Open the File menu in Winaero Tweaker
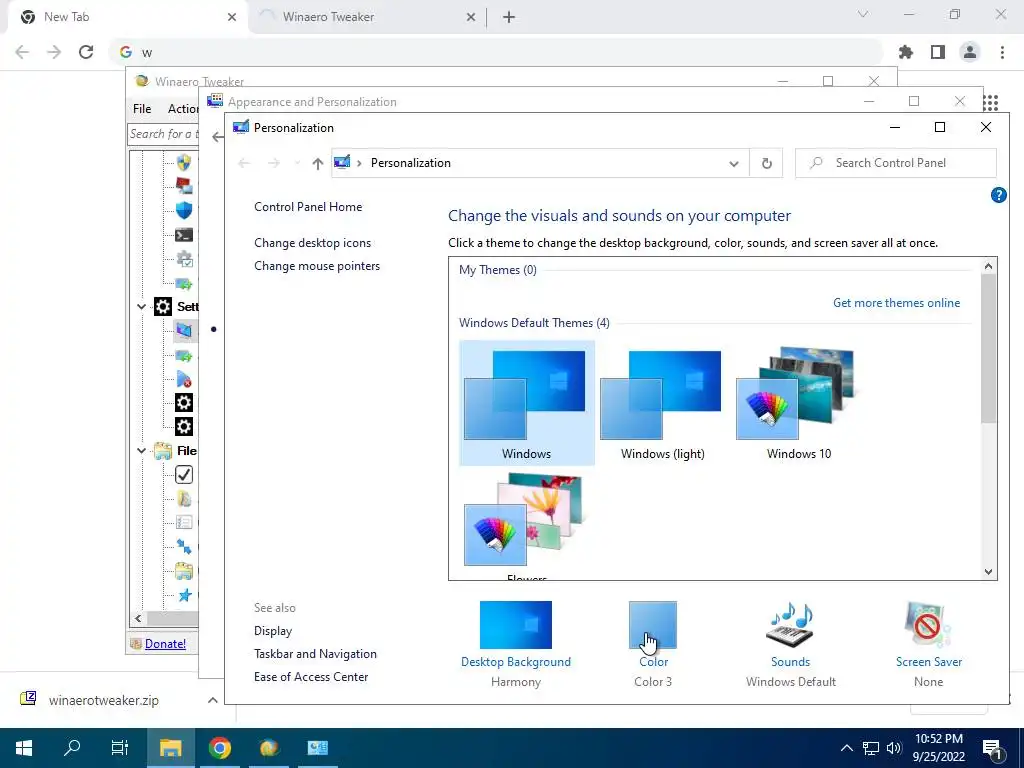The image size is (1024, 768). tap(142, 109)
